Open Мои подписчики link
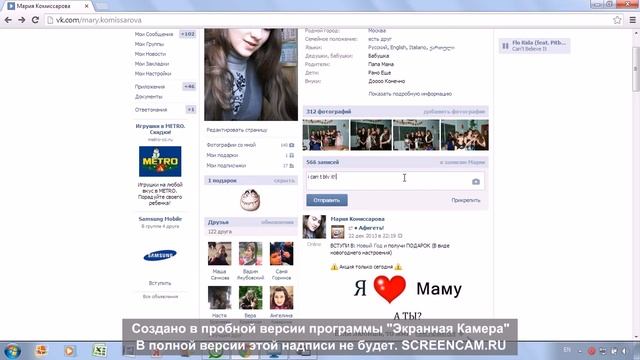 pos(226,165)
